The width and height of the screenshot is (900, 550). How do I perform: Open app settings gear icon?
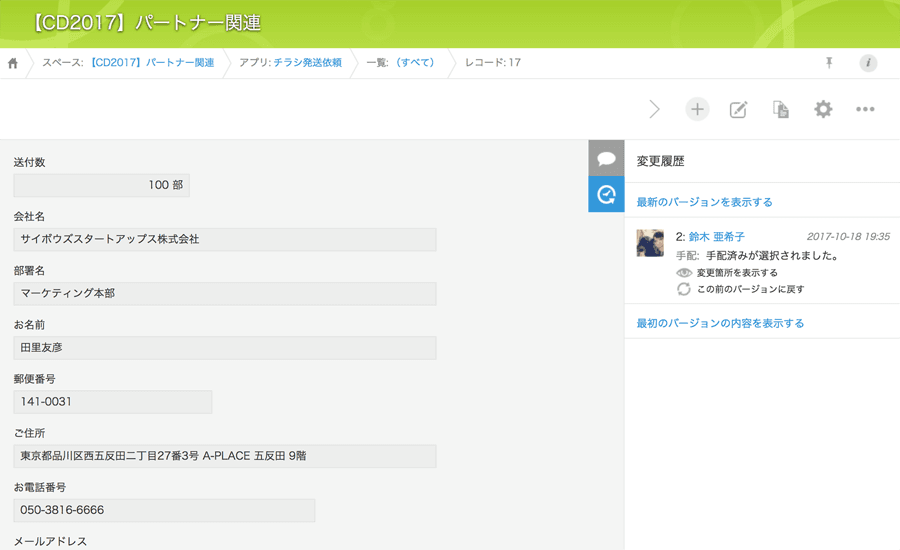click(823, 109)
